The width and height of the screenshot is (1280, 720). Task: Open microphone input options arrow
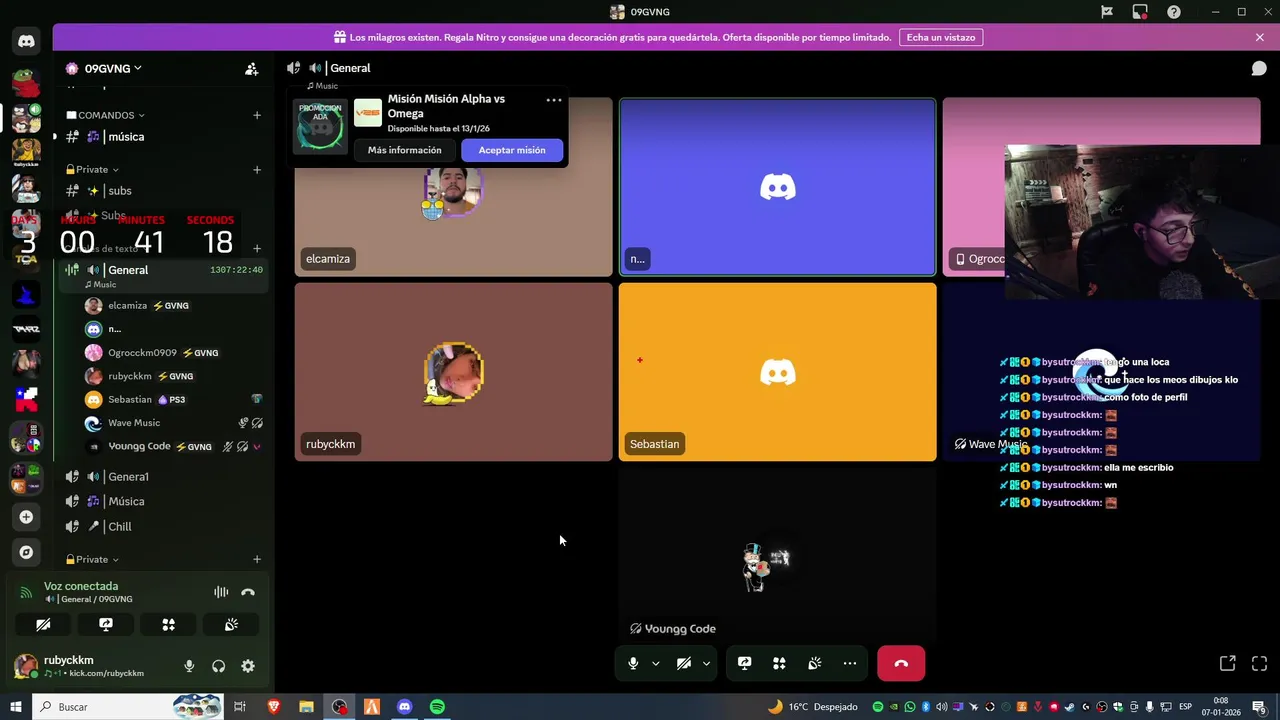pyautogui.click(x=656, y=663)
